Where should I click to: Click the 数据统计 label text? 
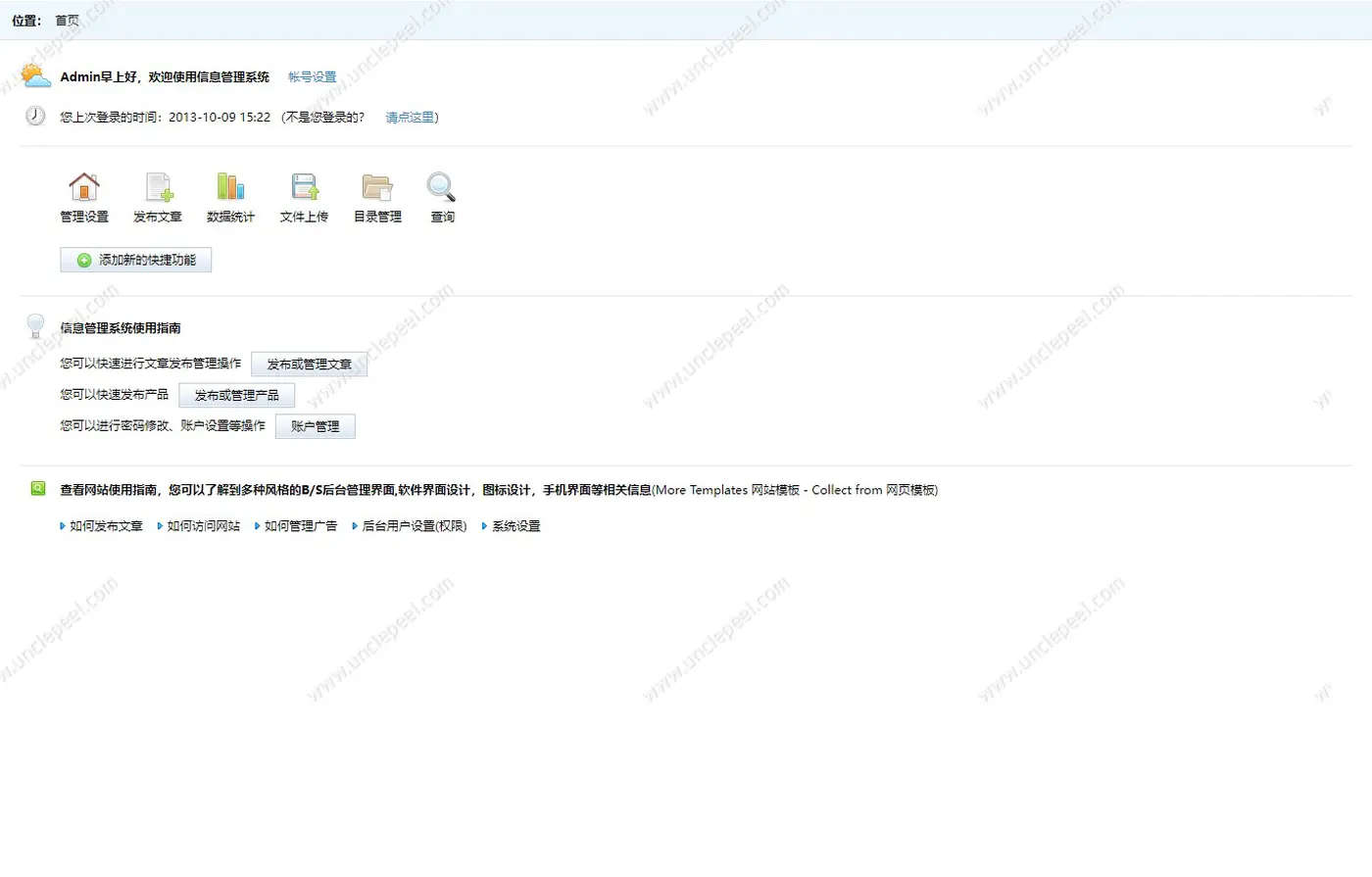pyautogui.click(x=230, y=217)
